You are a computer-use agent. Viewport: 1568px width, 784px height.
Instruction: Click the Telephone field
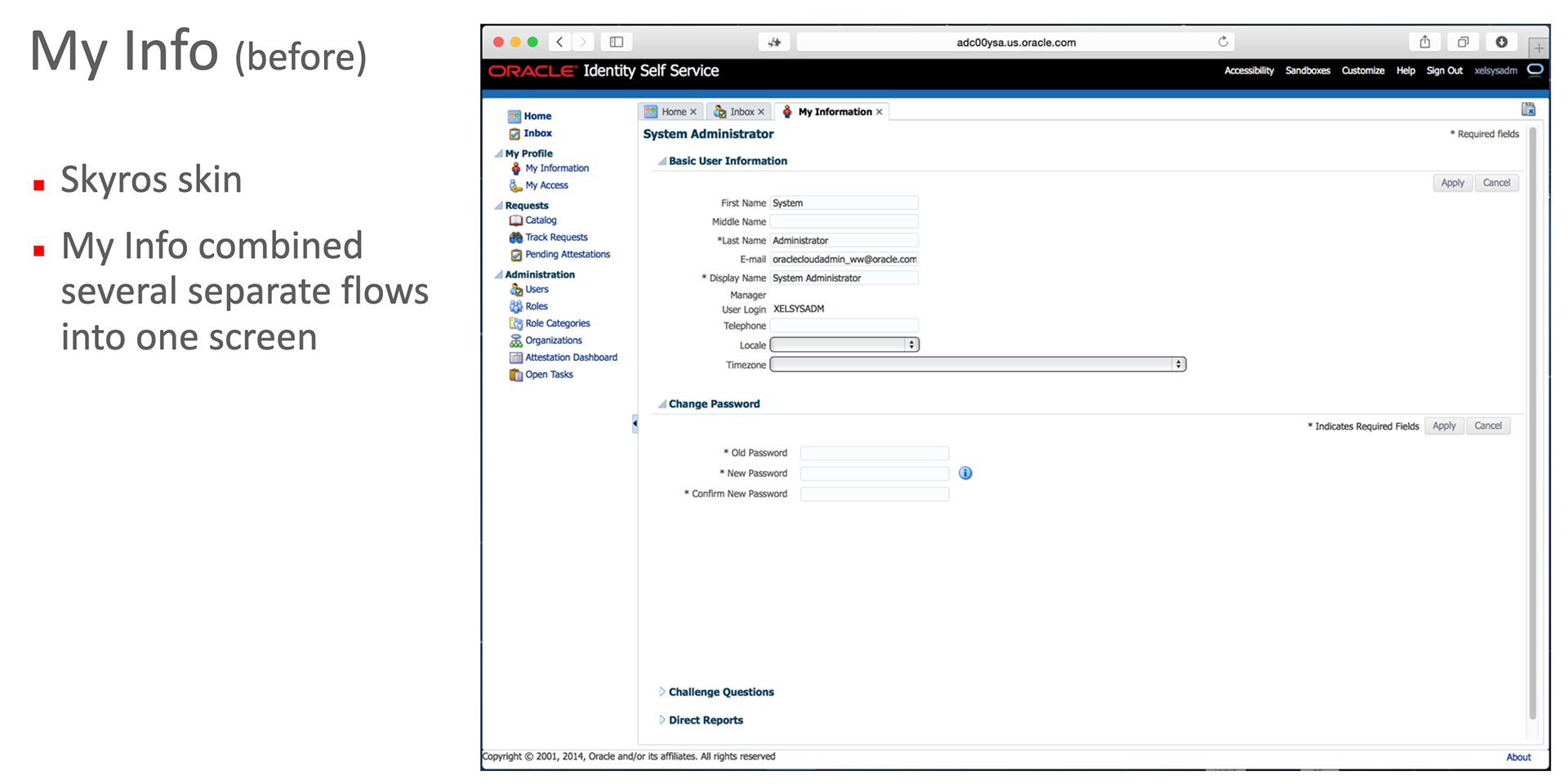click(x=844, y=326)
